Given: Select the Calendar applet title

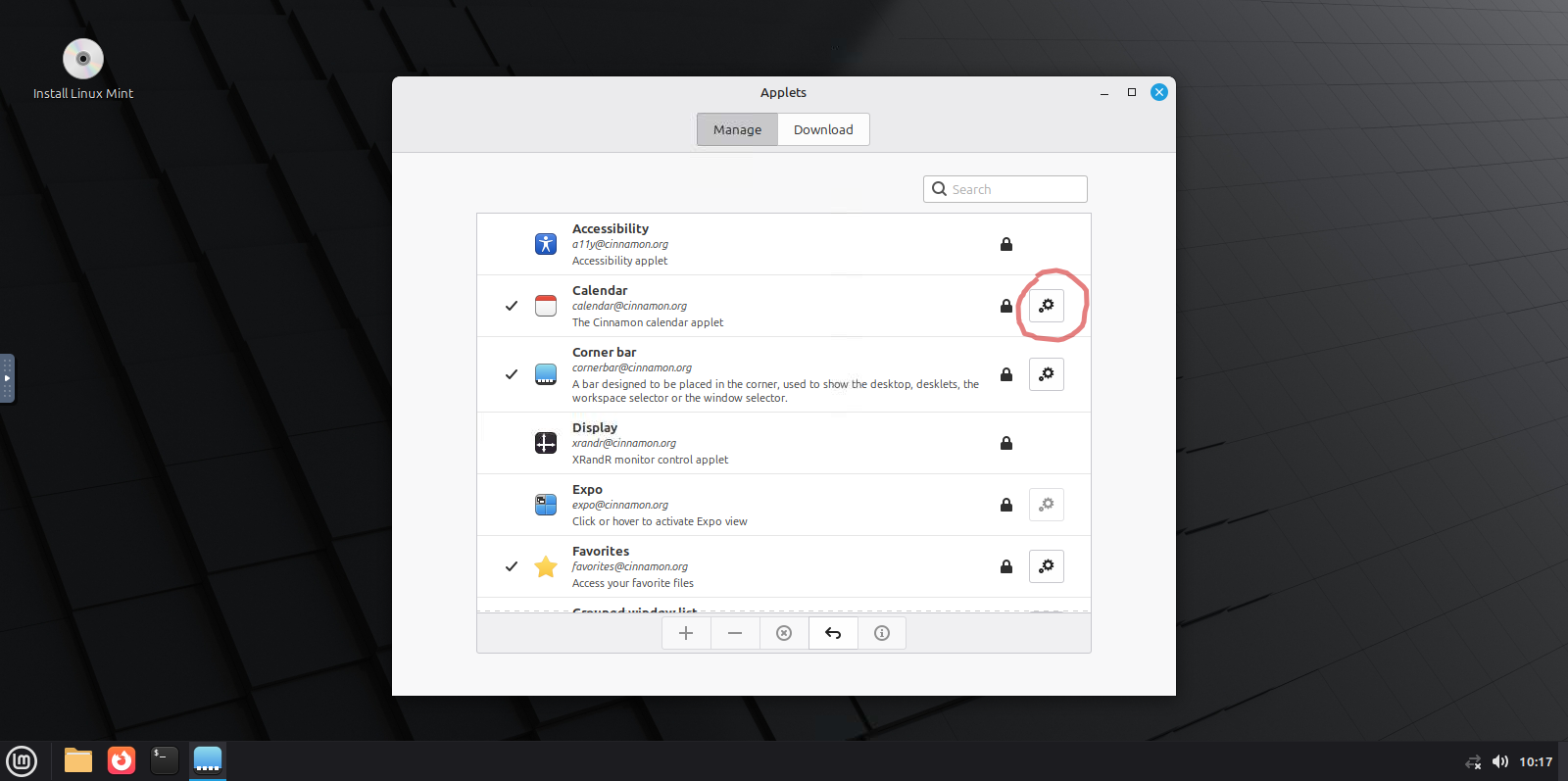Looking at the screenshot, I should click(600, 290).
